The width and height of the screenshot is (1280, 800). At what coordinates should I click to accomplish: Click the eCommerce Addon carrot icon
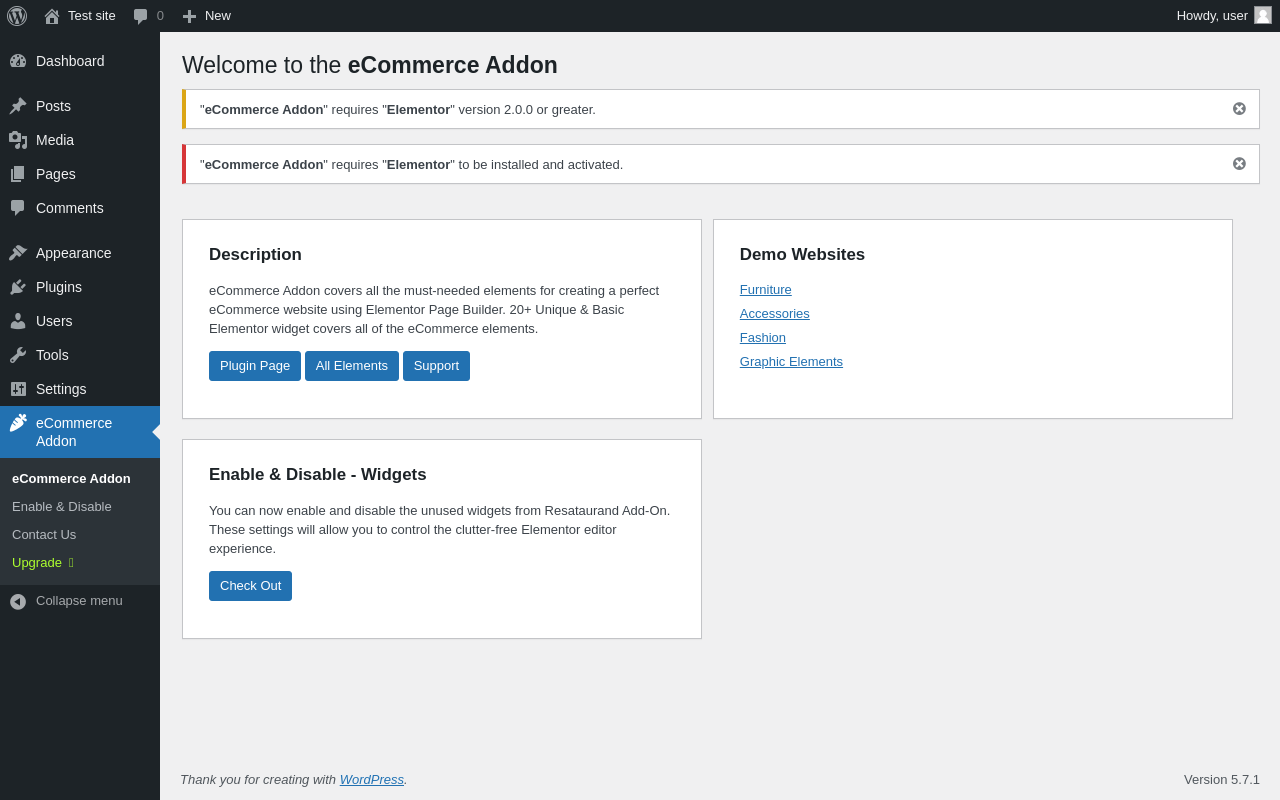point(18,423)
